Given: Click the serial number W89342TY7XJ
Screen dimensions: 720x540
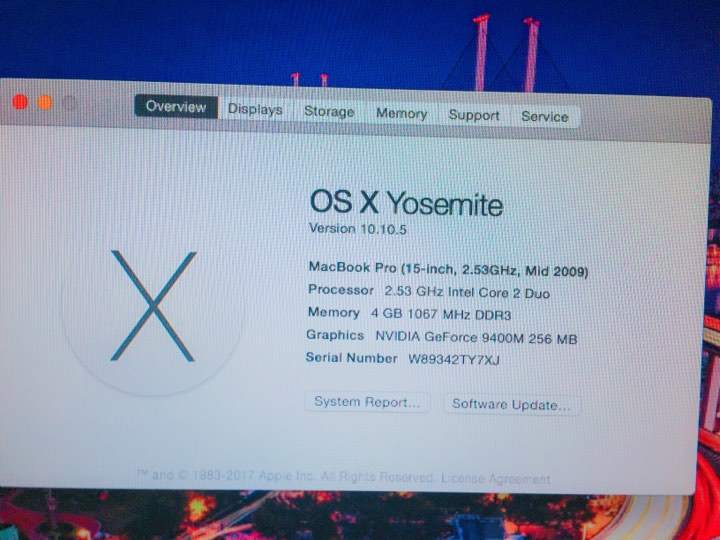Looking at the screenshot, I should click(x=454, y=360).
